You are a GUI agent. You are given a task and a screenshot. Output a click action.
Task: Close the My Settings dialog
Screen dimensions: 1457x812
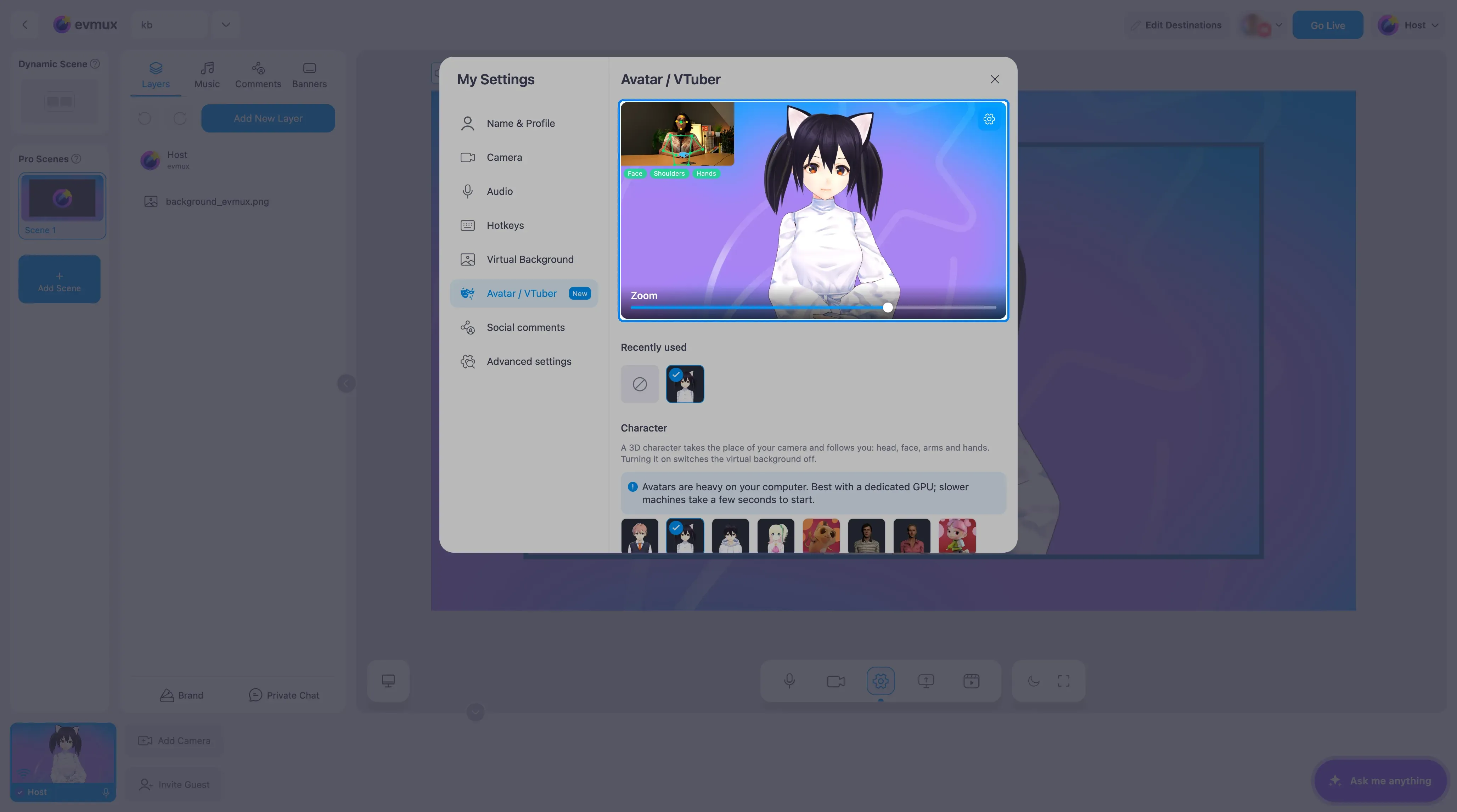click(x=994, y=79)
